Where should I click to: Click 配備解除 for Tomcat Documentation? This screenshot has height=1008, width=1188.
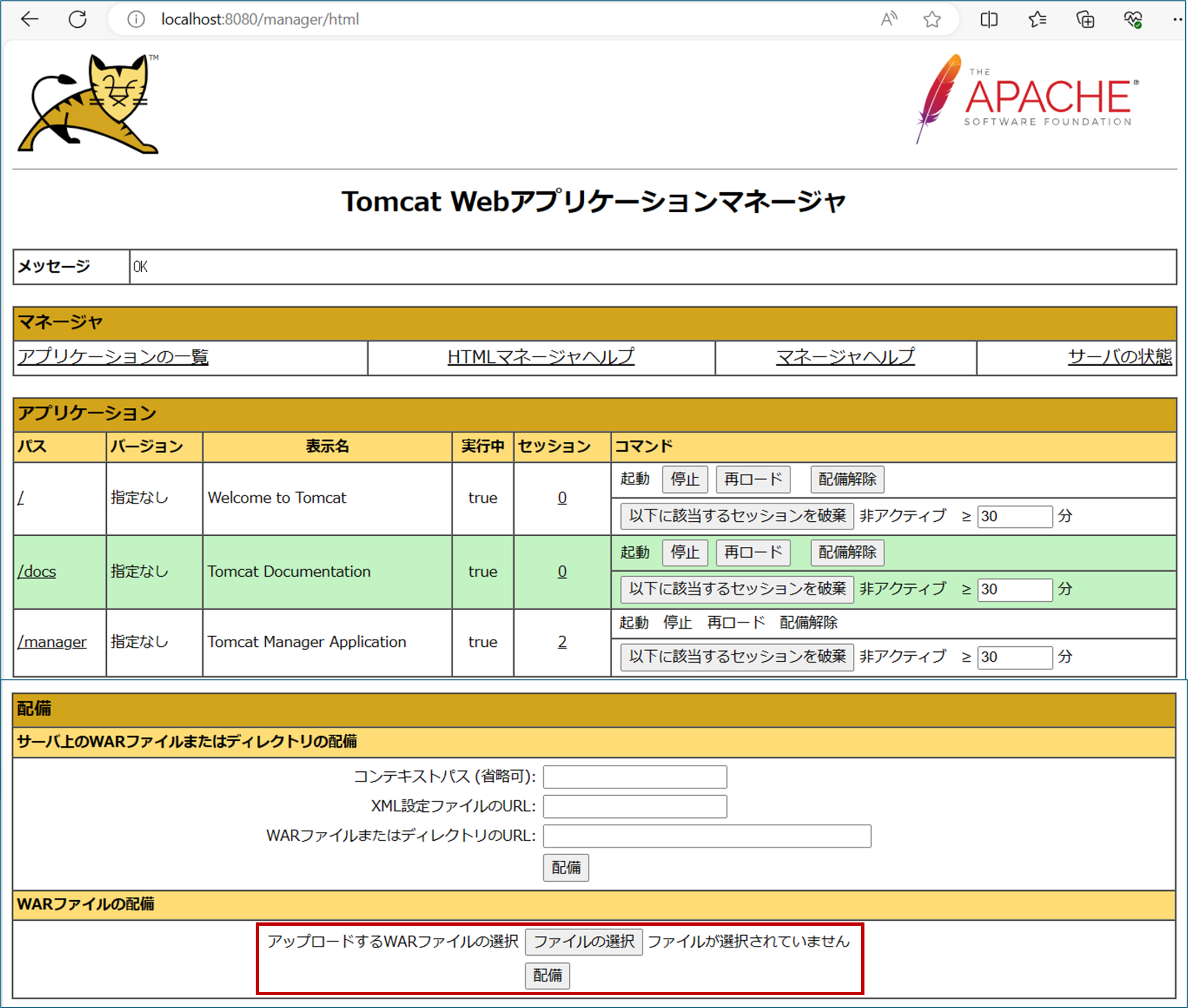click(847, 552)
